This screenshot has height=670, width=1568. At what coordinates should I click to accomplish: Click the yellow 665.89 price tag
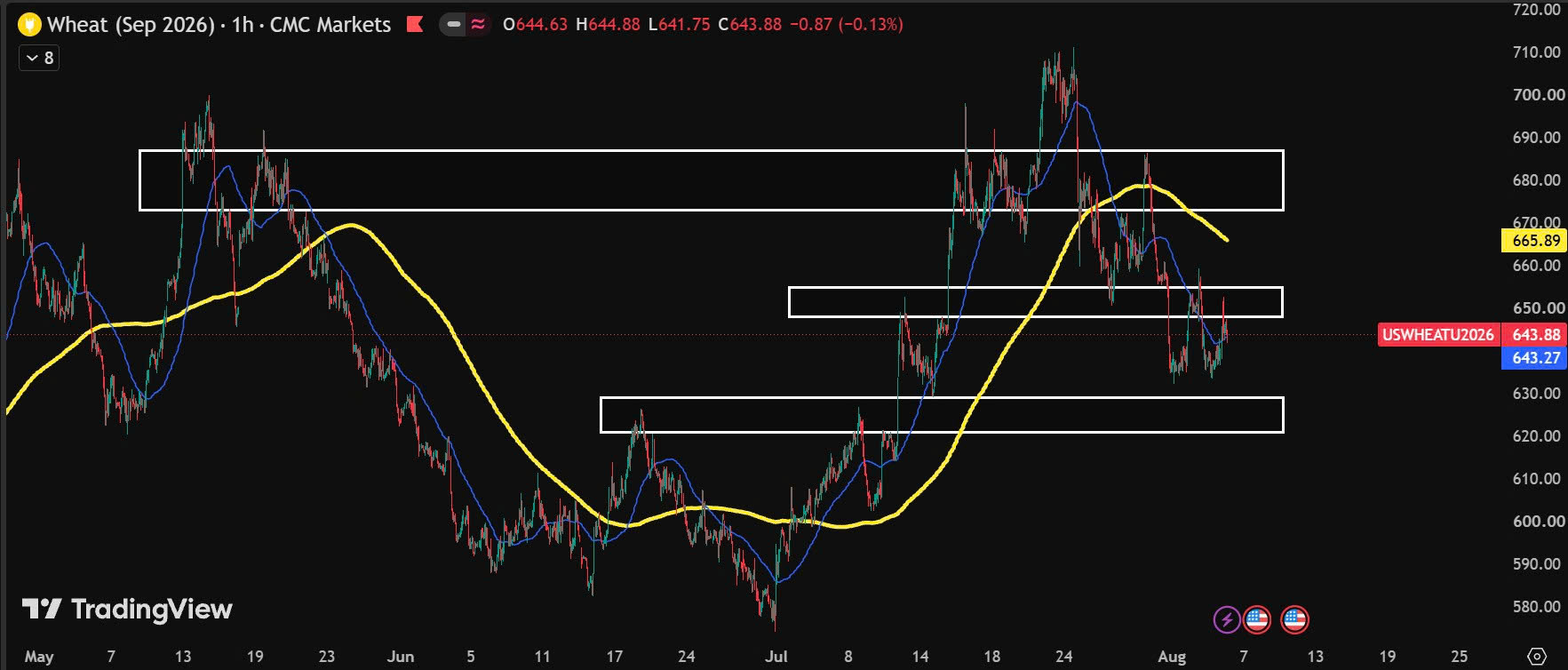tap(1536, 240)
